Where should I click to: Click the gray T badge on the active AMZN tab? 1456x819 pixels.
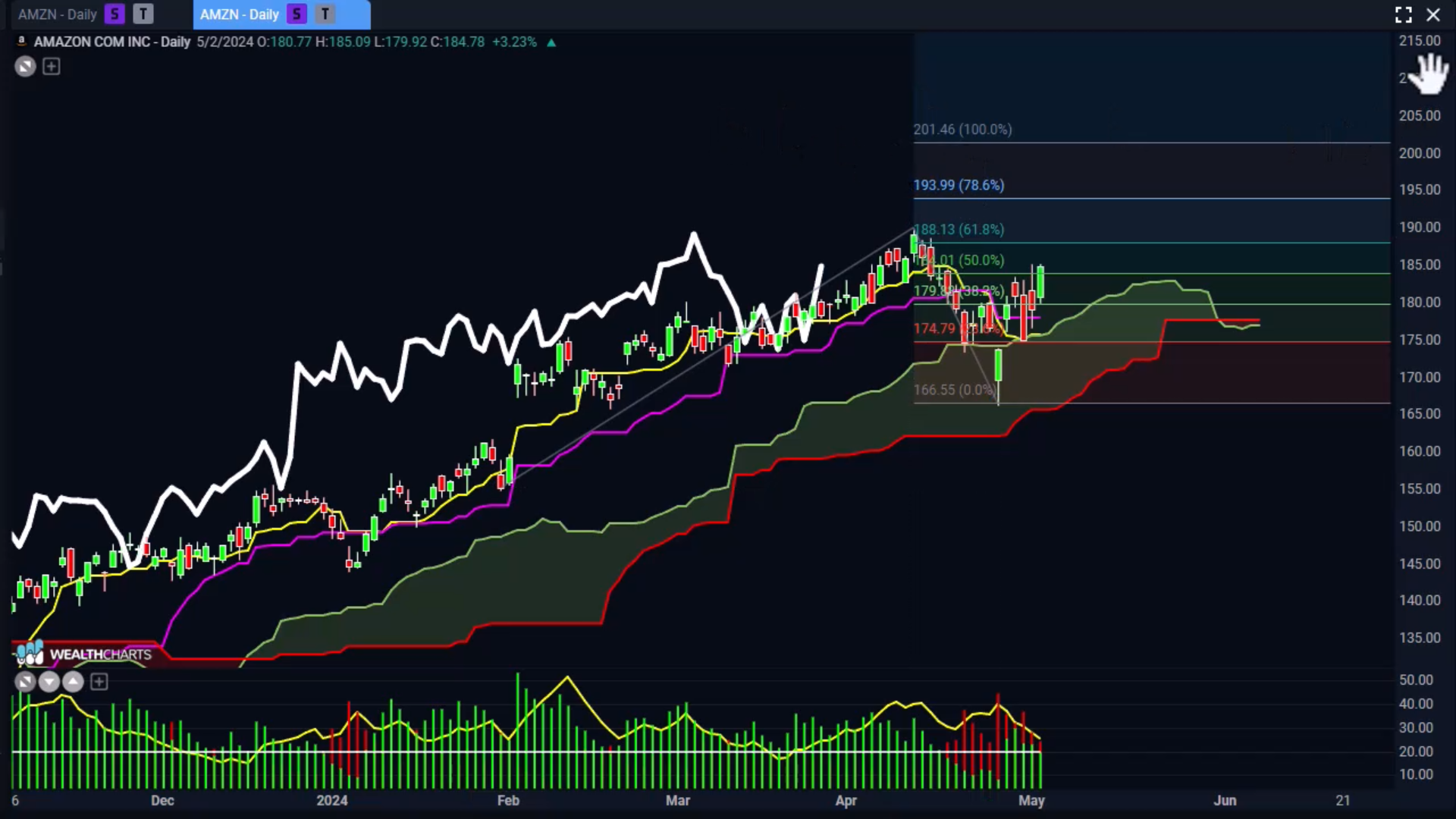pos(325,14)
